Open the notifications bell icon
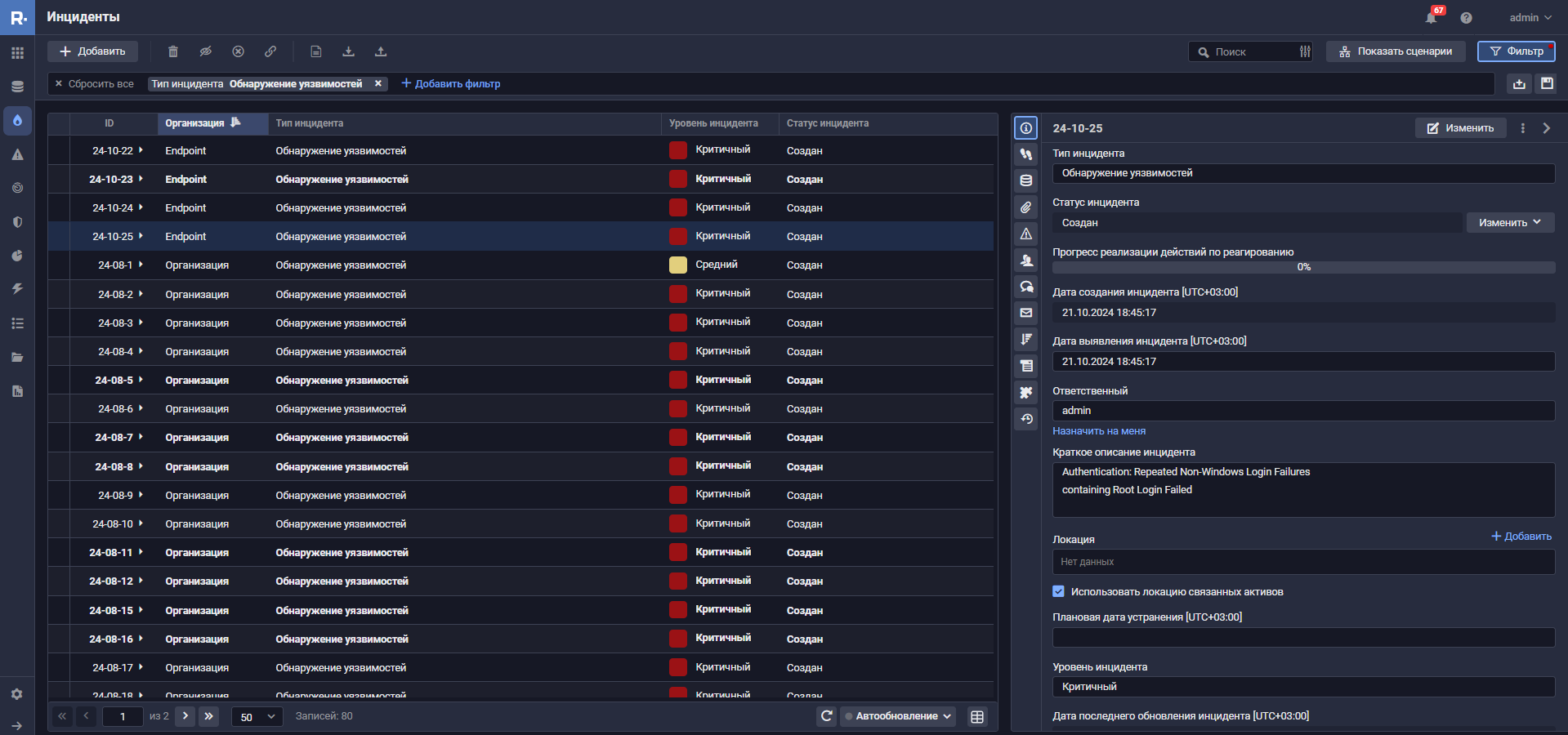This screenshot has width=1568, height=735. (1431, 18)
